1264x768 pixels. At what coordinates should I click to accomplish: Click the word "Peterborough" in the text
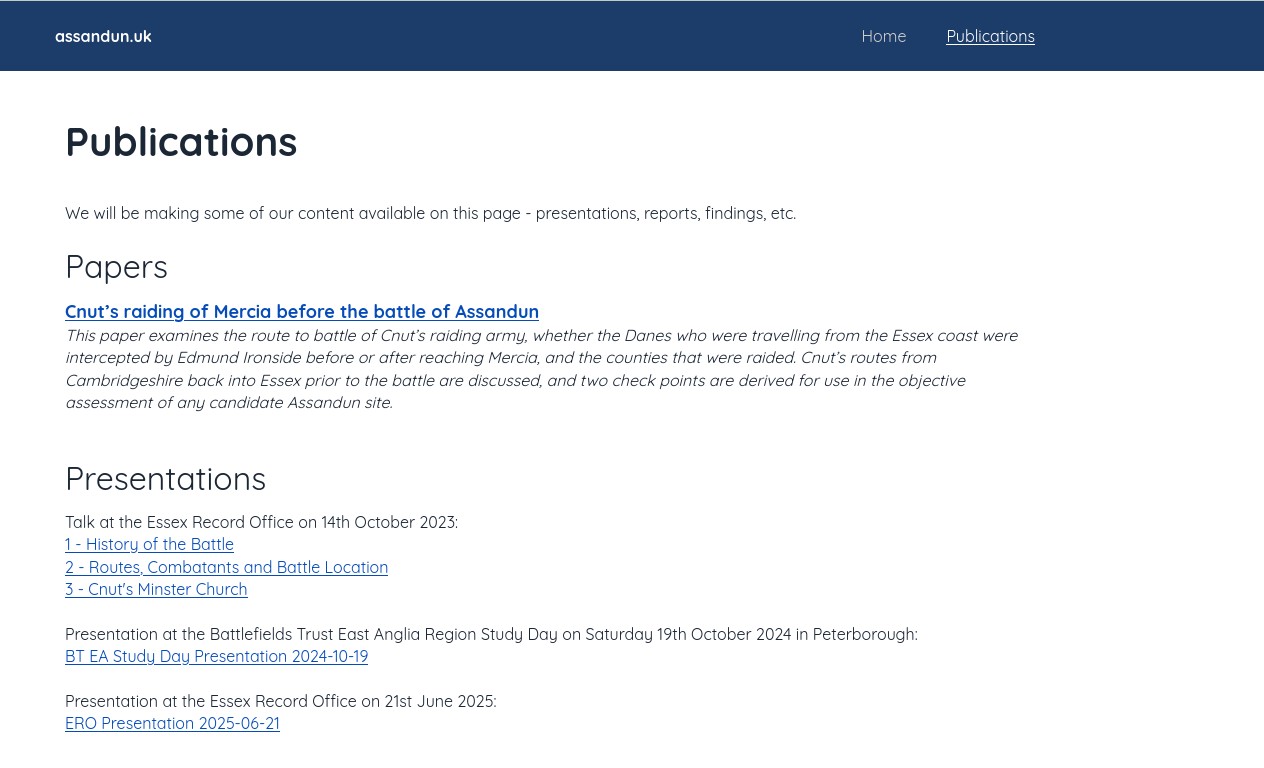point(863,634)
